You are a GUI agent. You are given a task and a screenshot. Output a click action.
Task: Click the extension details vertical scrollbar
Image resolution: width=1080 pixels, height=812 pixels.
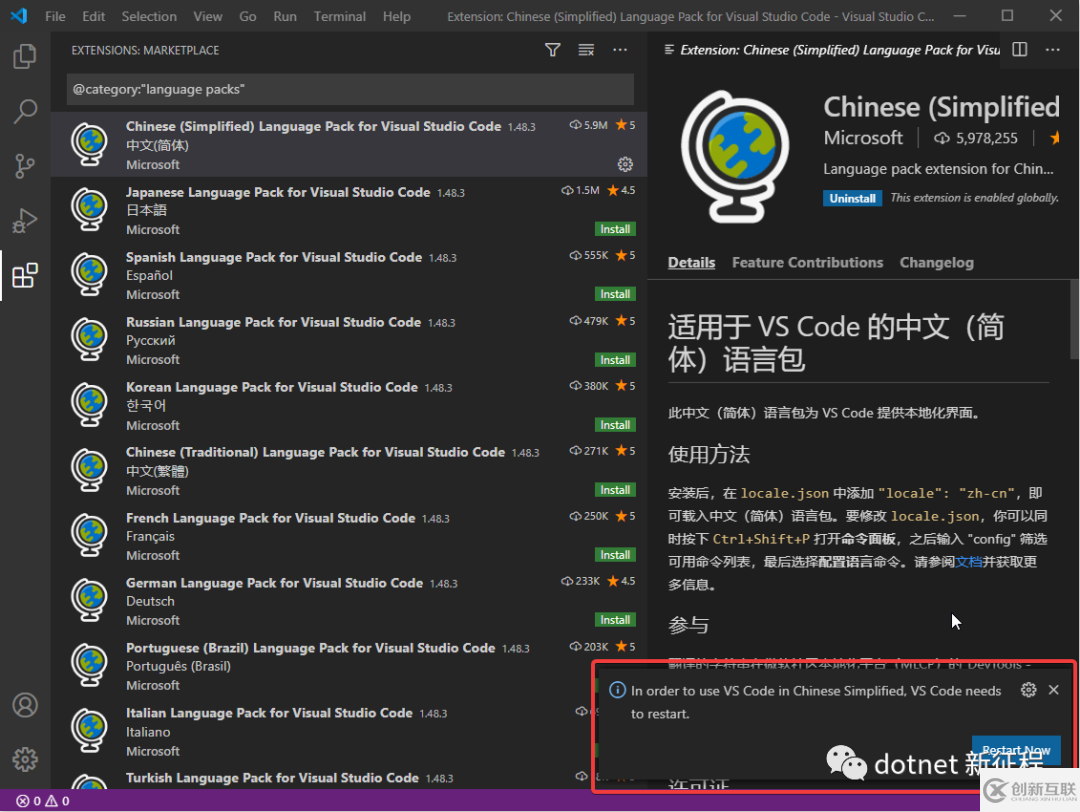pos(1074,319)
